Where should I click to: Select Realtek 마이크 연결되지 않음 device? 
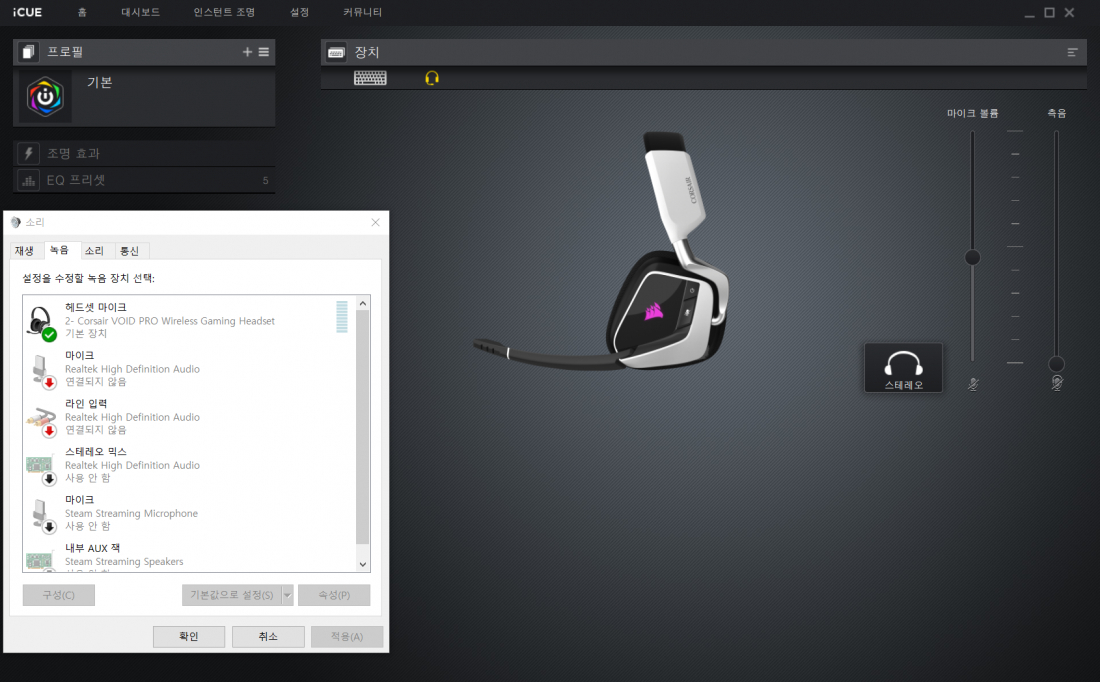[189, 368]
